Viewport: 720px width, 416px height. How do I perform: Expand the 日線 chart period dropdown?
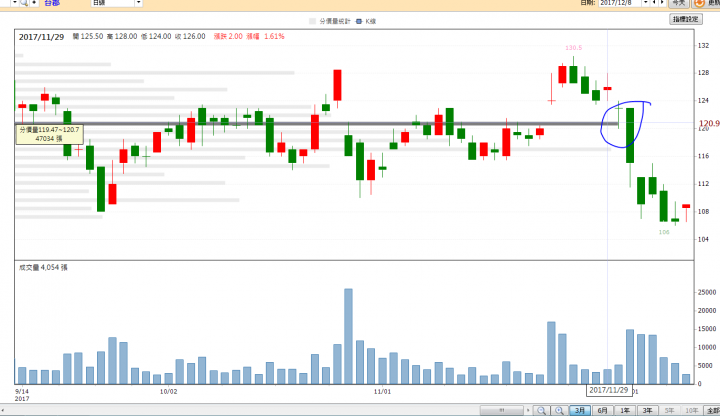[x=138, y=3]
